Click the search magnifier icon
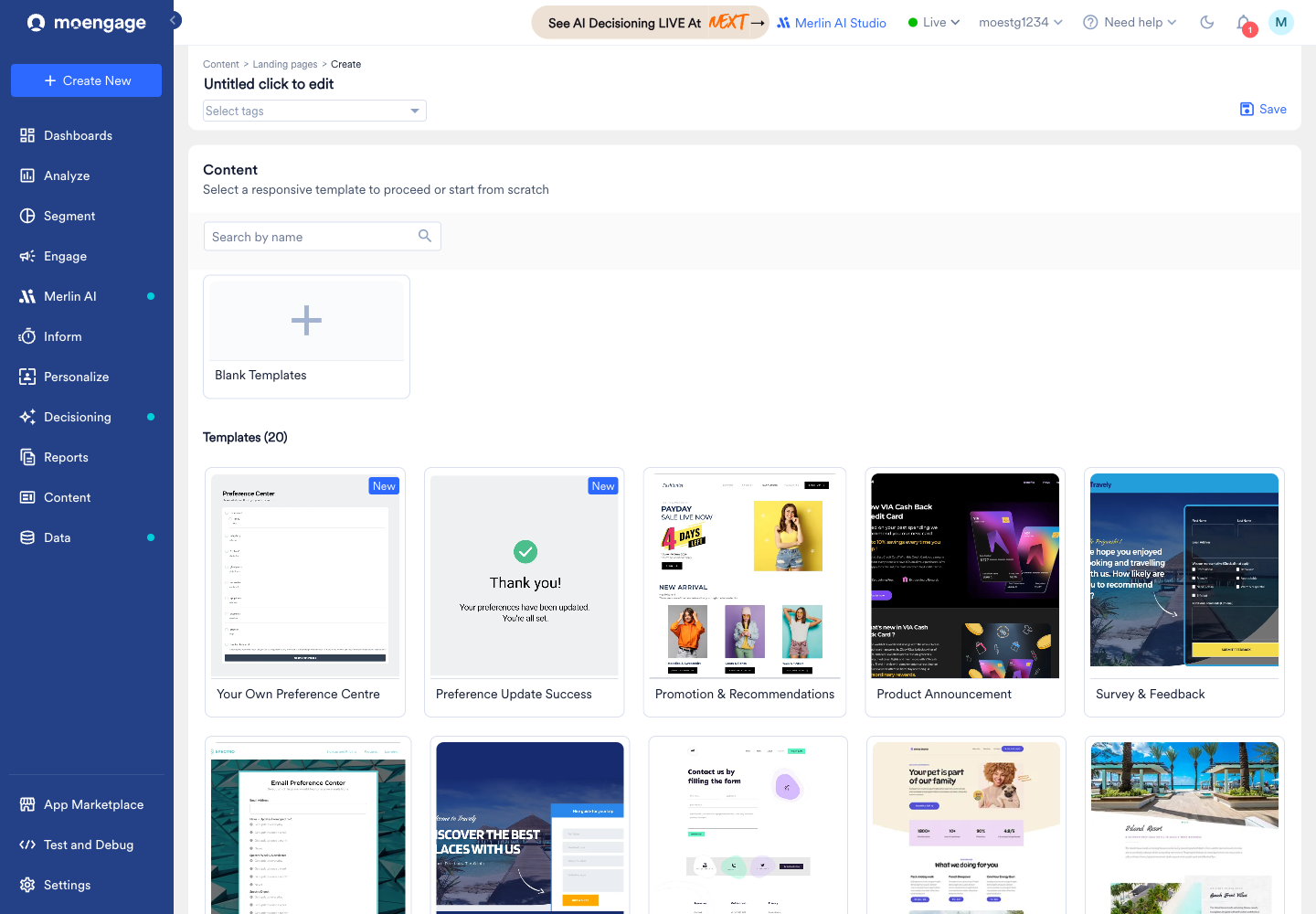Image resolution: width=1316 pixels, height=914 pixels. pos(425,236)
